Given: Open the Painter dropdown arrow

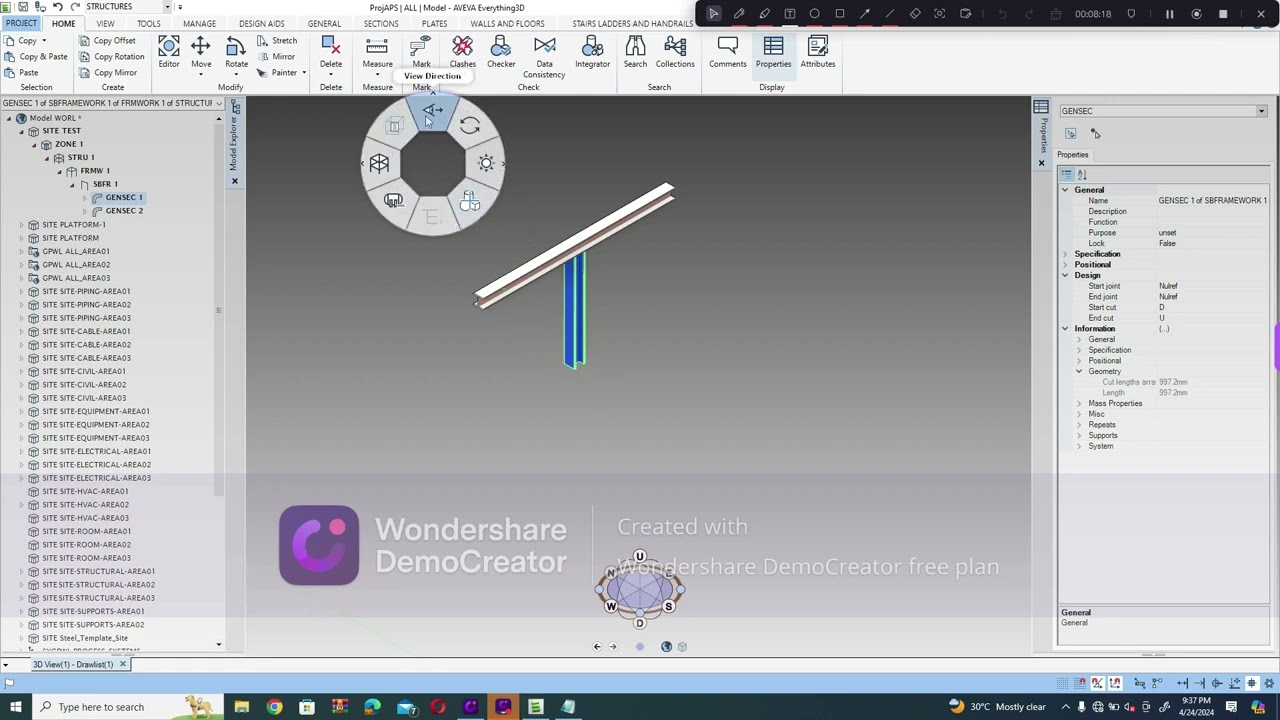Looking at the screenshot, I should tap(303, 73).
